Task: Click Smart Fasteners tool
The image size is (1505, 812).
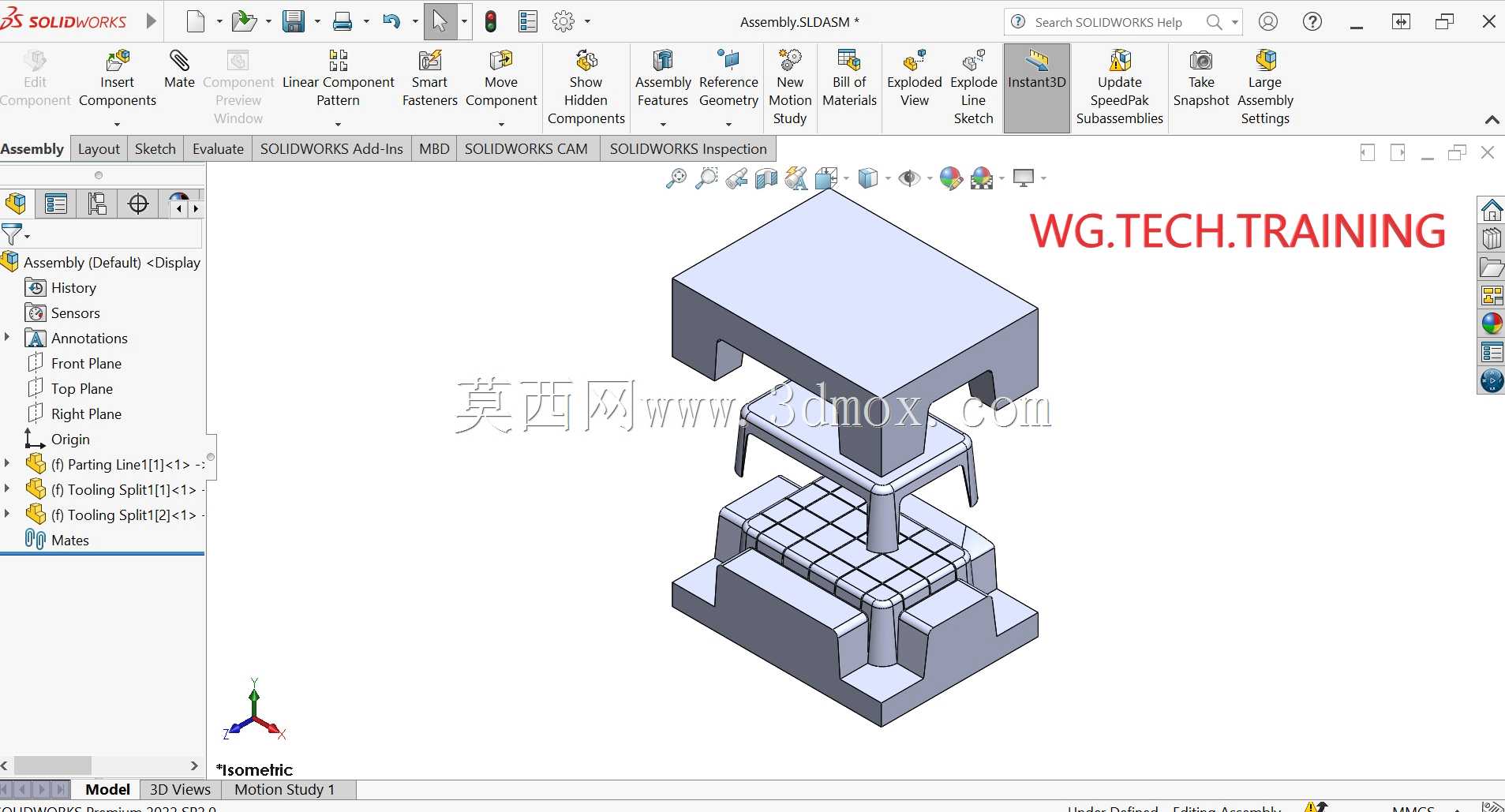Action: [429, 79]
